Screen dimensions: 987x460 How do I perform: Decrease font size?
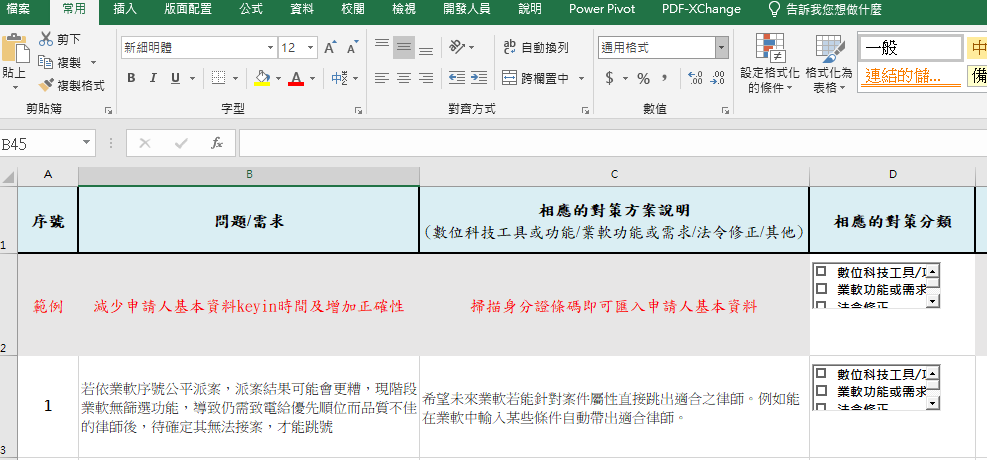coord(352,48)
